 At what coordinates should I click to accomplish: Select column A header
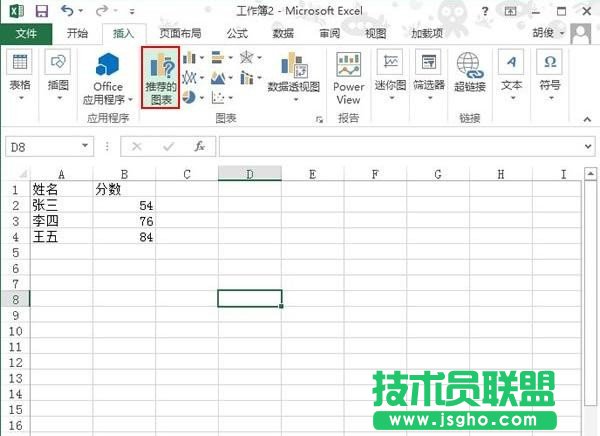click(x=62, y=174)
